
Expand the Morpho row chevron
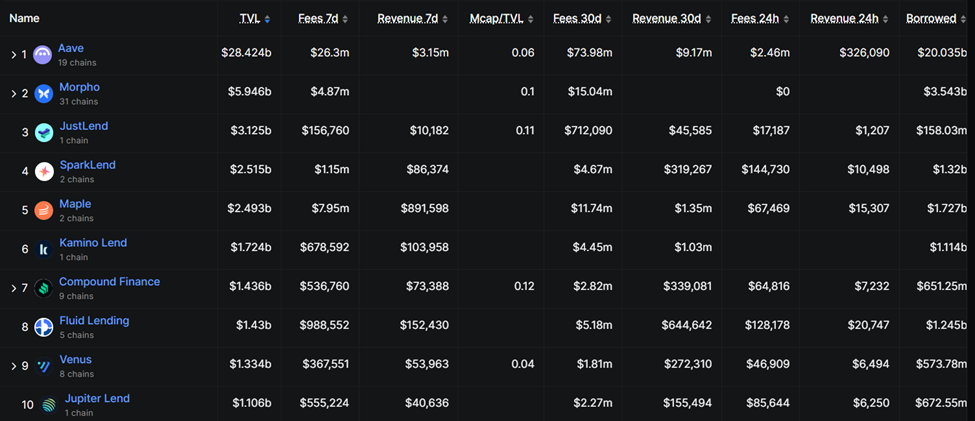13,94
